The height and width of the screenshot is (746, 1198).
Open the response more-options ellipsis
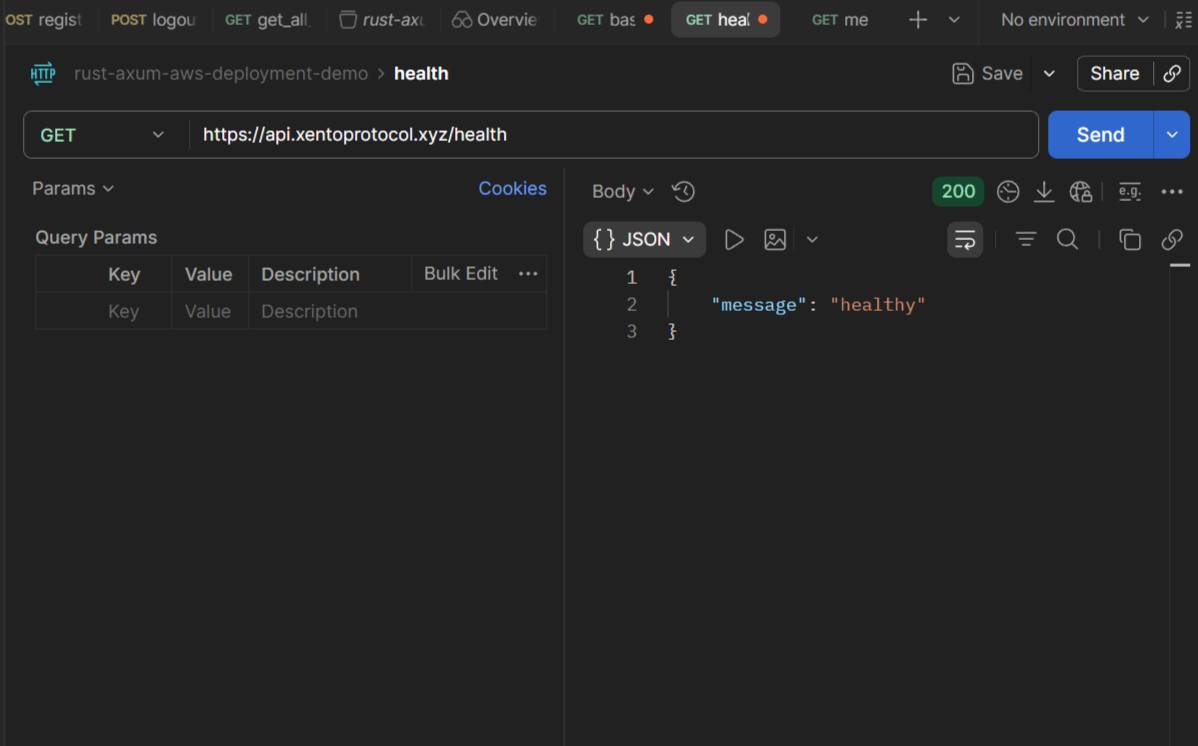click(x=1171, y=192)
